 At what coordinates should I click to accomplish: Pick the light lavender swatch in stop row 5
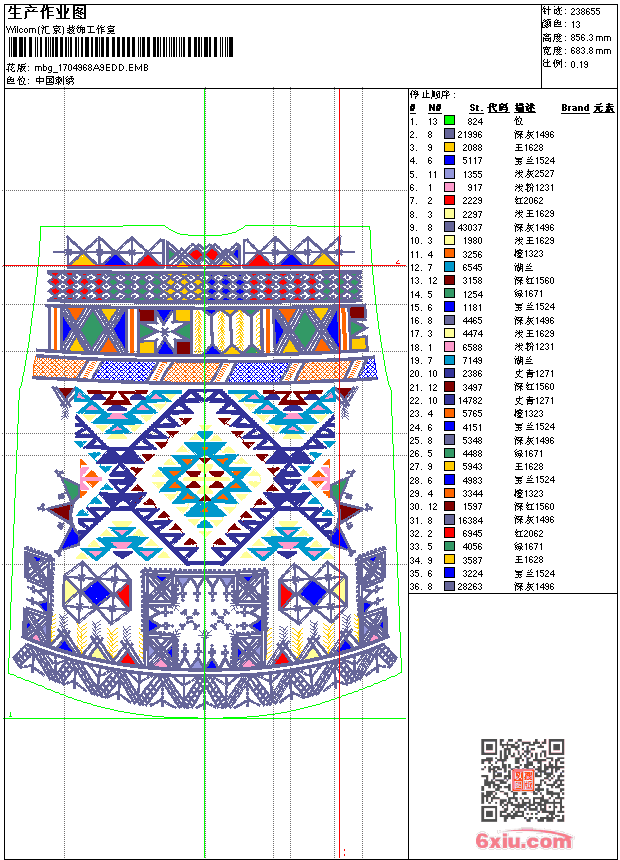449,174
